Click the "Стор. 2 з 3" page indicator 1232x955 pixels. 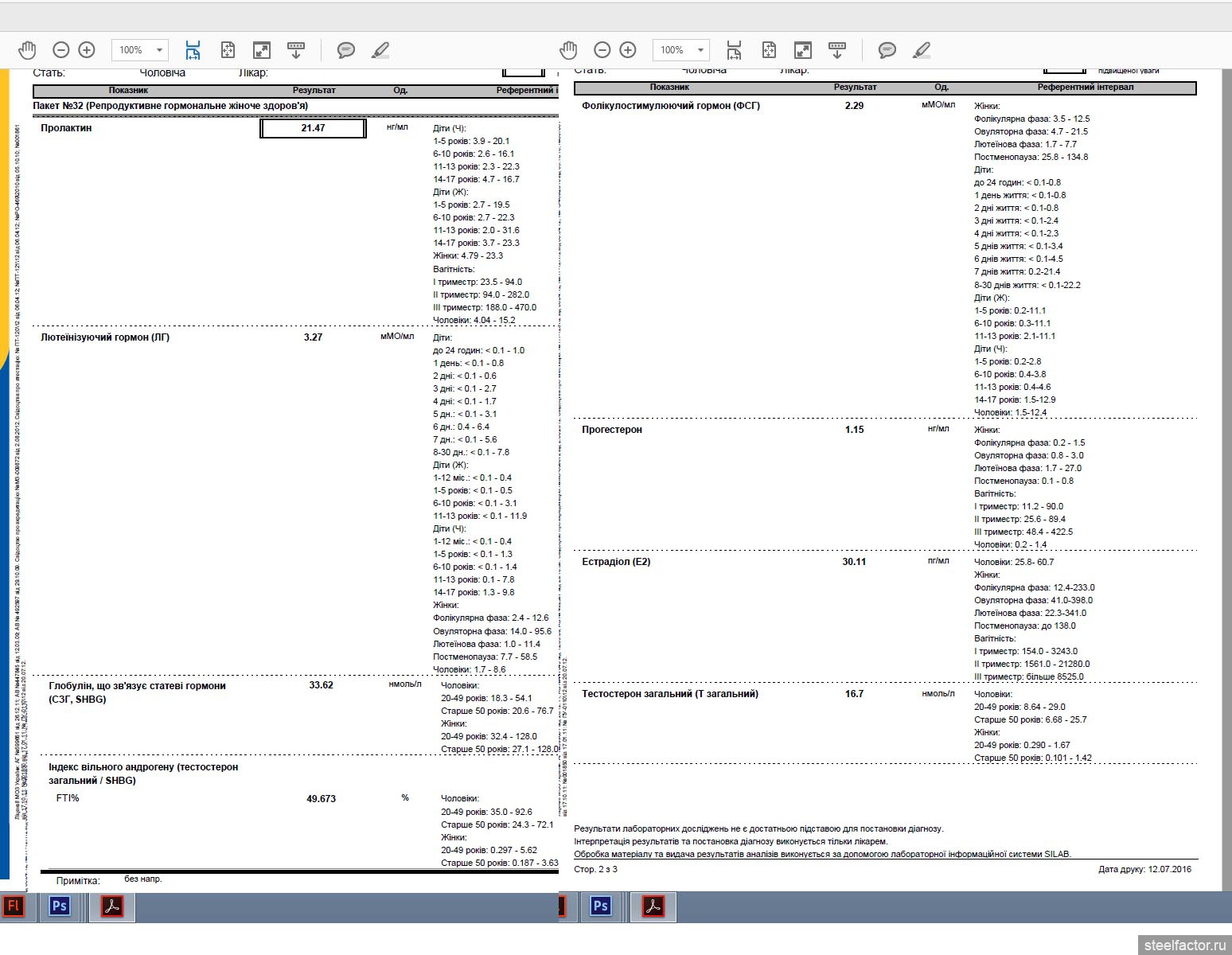[596, 869]
